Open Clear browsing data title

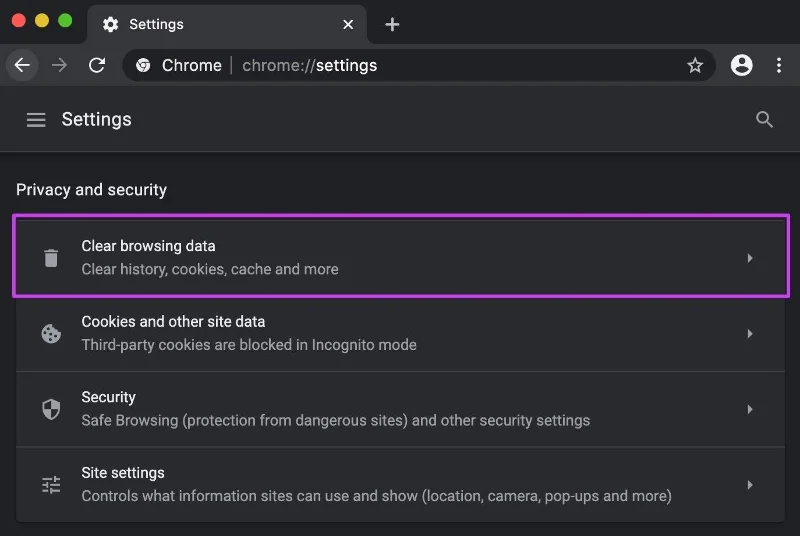point(148,246)
